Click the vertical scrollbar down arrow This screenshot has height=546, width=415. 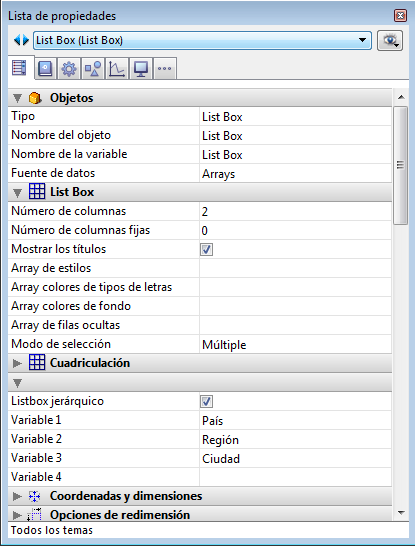(x=401, y=513)
